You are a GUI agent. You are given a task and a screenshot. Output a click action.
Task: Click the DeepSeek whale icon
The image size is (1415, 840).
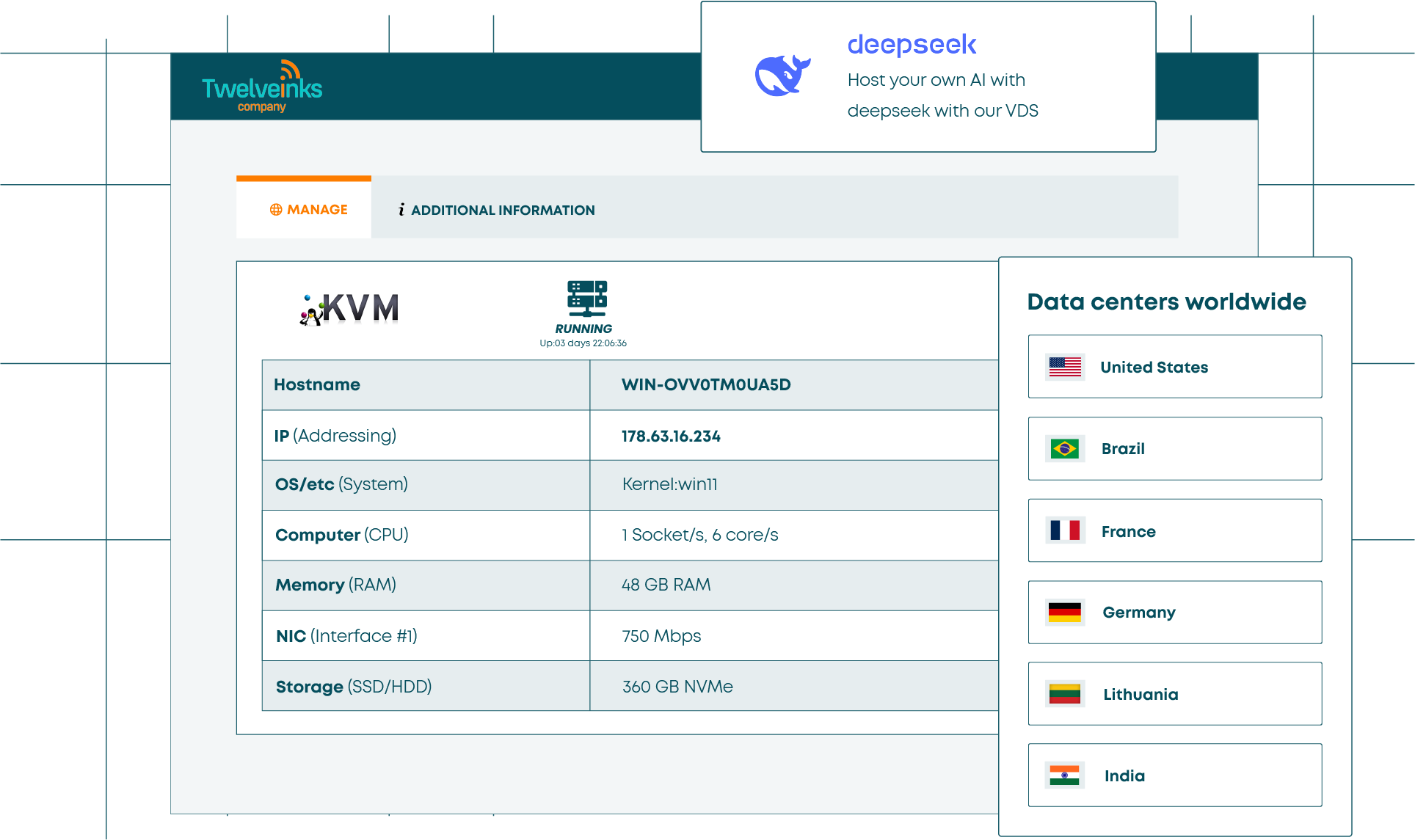pos(782,76)
